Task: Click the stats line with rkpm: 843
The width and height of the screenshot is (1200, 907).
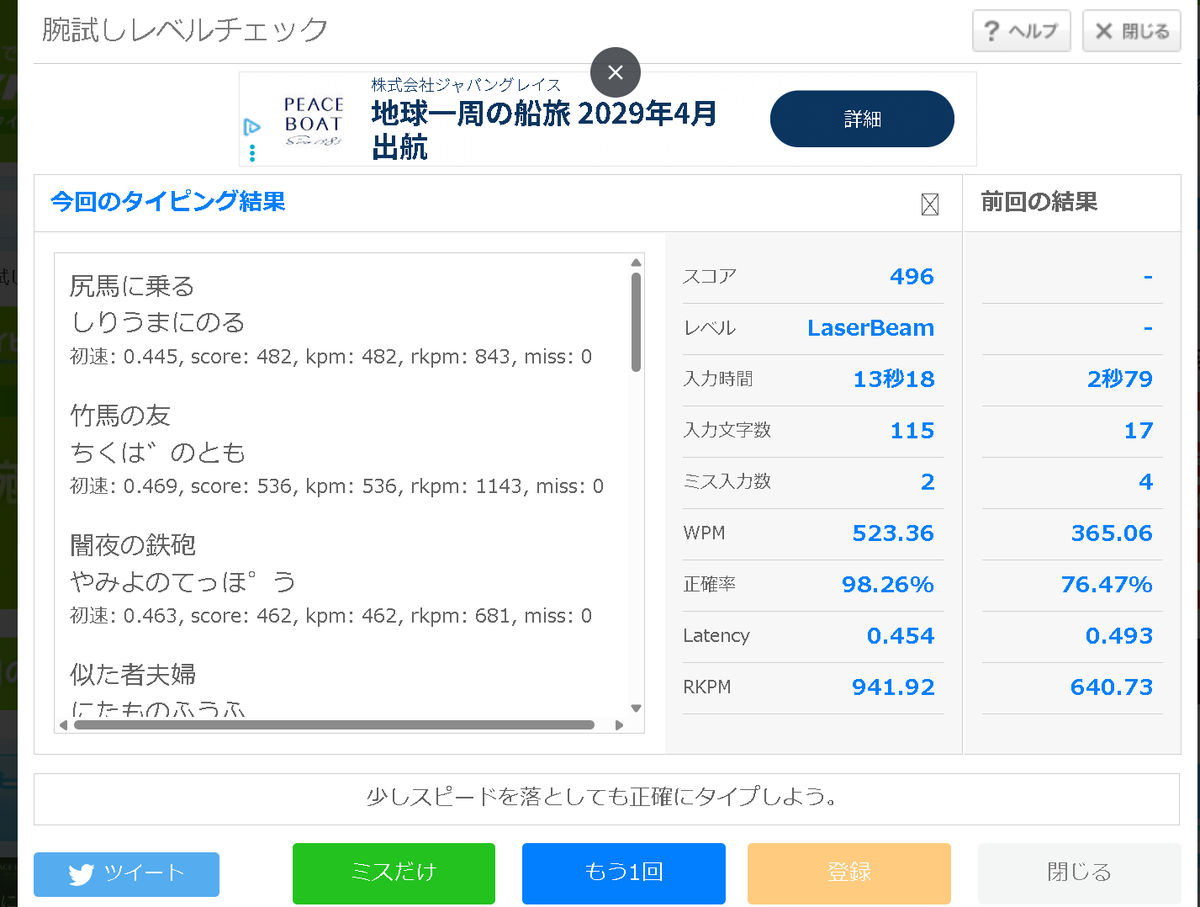Action: (331, 357)
